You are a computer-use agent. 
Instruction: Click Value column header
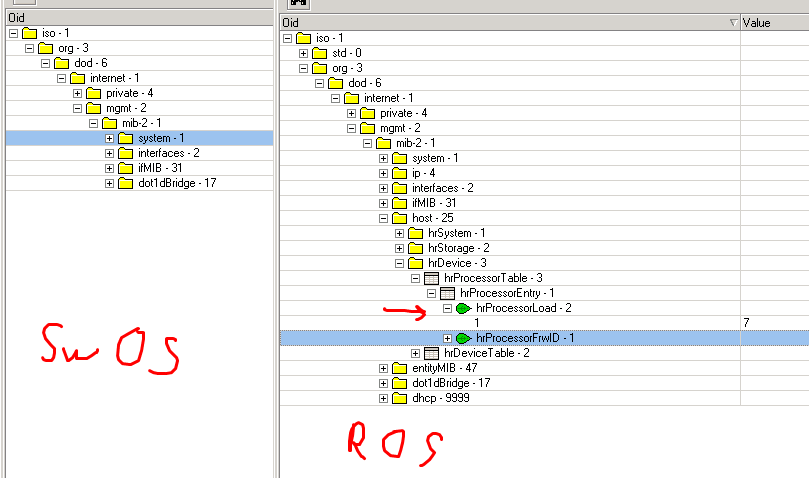click(774, 23)
